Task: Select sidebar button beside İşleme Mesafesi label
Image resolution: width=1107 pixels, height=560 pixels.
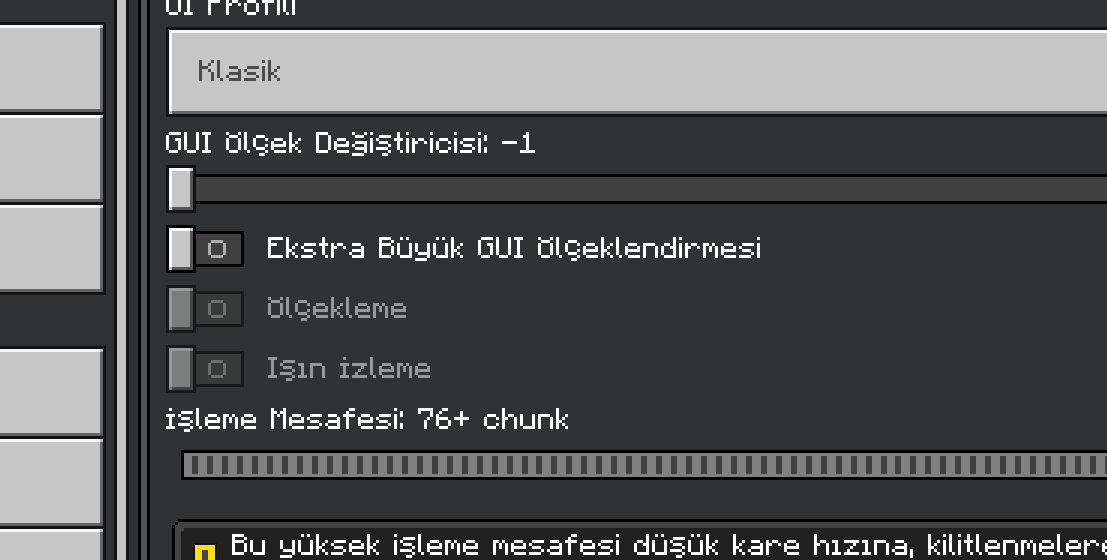Action: click(52, 392)
